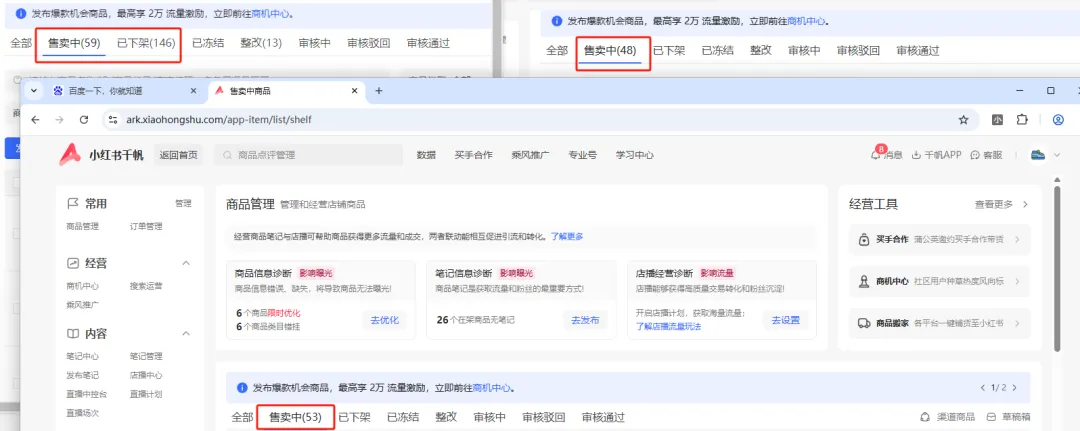The width and height of the screenshot is (1080, 431).
Task: Go to next banner page arrow
Action: pos(1014,388)
